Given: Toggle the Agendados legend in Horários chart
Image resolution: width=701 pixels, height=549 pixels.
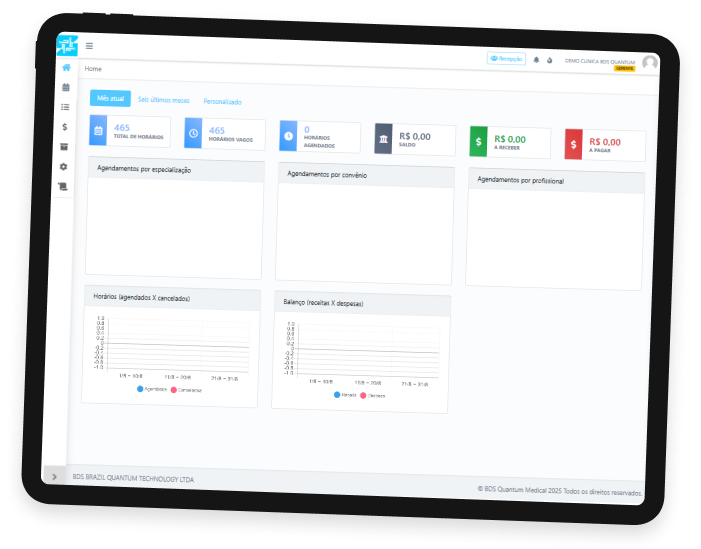Looking at the screenshot, I should coord(152,388).
